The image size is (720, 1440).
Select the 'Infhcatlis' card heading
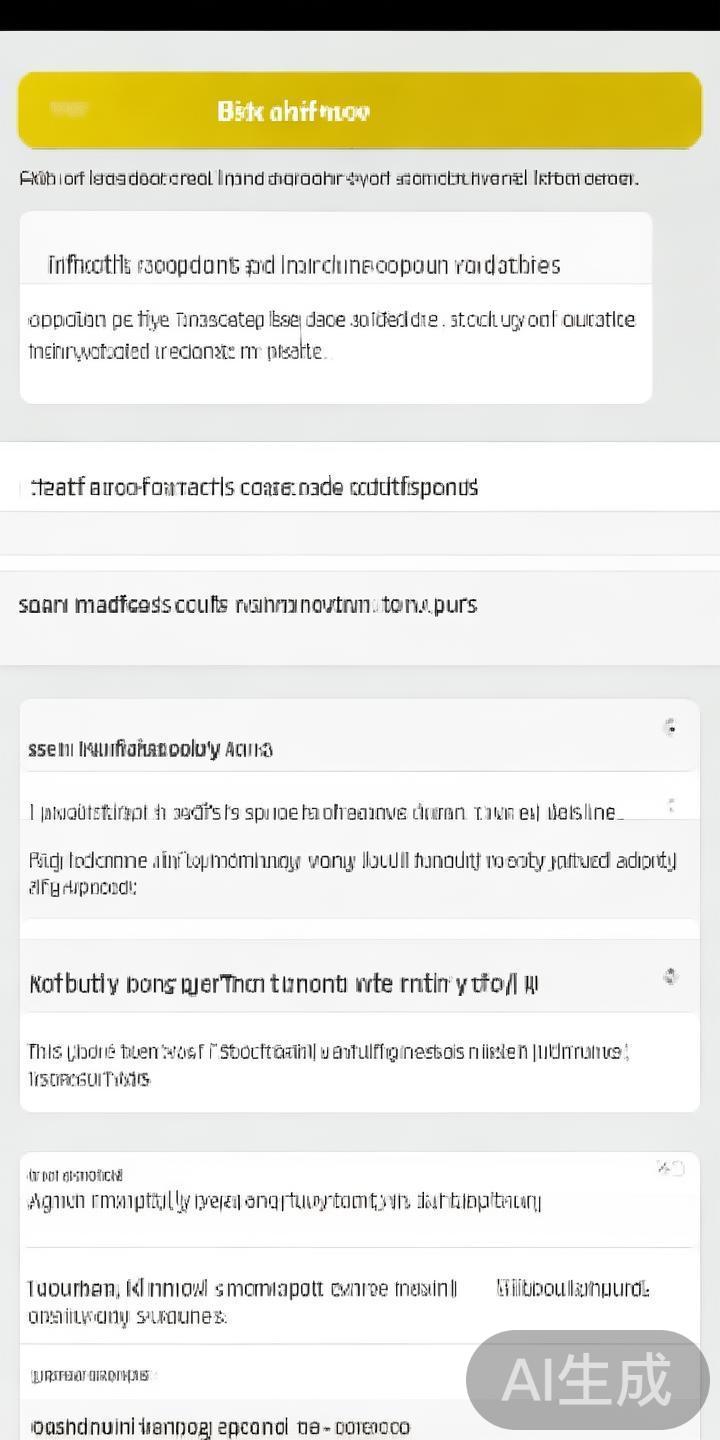click(x=304, y=265)
